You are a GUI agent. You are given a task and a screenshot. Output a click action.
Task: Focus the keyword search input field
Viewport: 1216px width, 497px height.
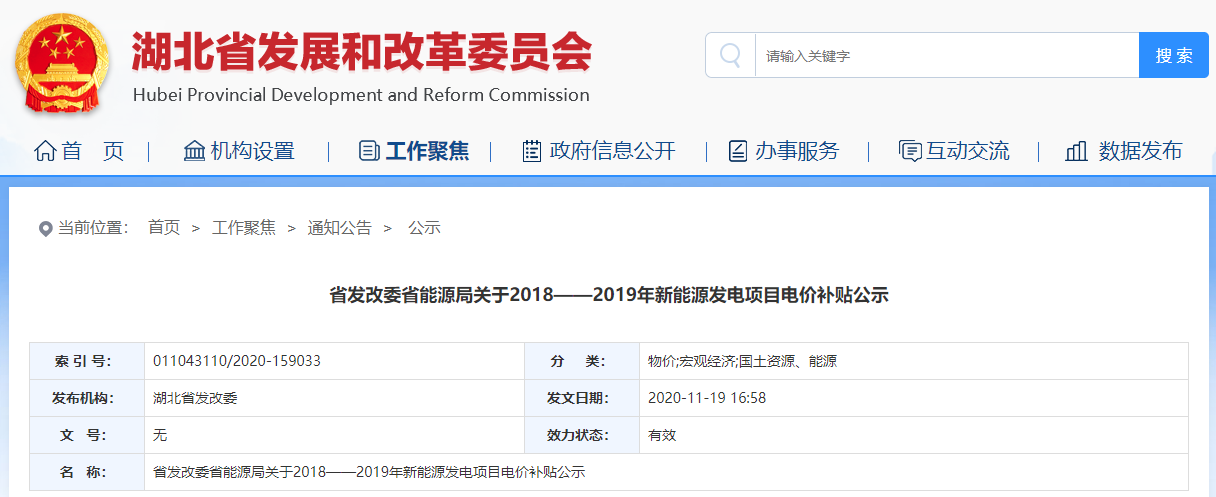(947, 55)
